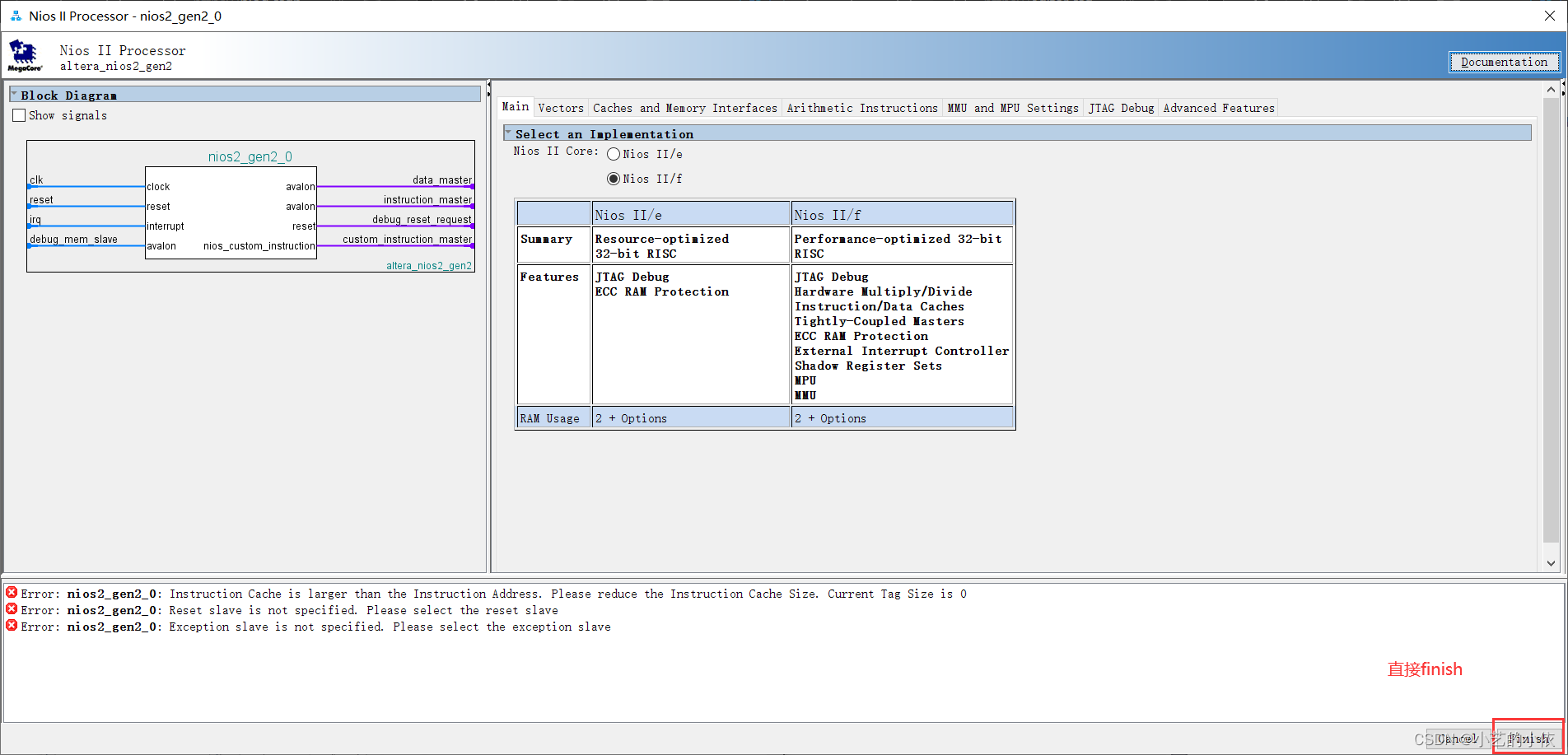
Task: Click the Nios II/f table column header
Action: (902, 214)
